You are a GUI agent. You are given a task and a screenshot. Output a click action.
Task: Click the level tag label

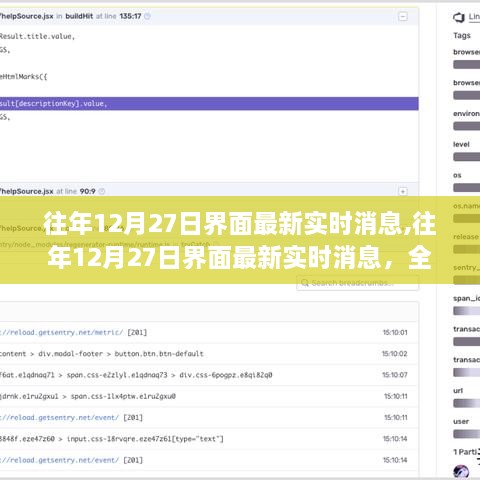coord(461,144)
